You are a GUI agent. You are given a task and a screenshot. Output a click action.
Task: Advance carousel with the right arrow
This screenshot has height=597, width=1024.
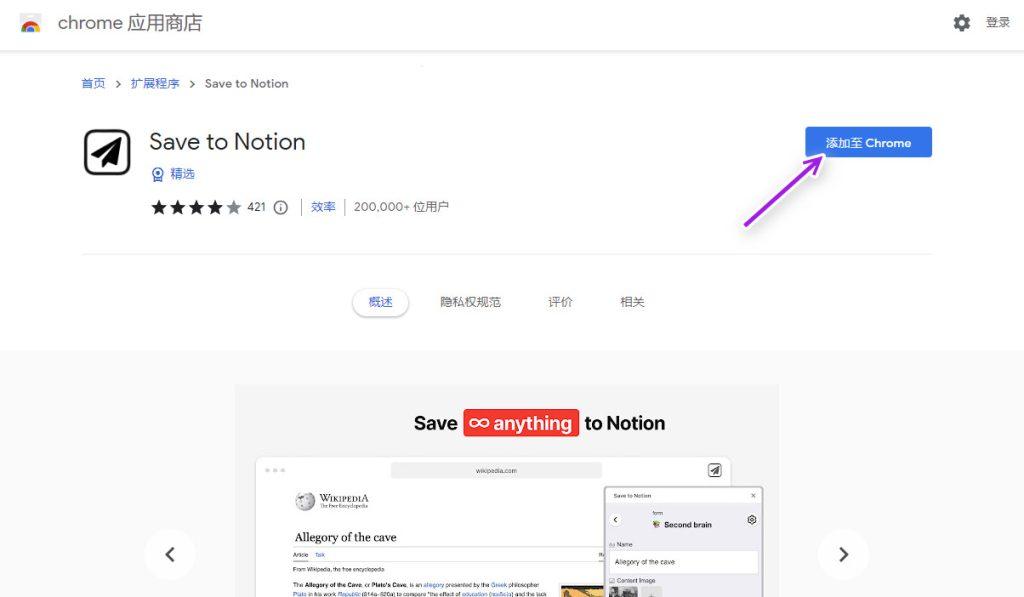[843, 553]
